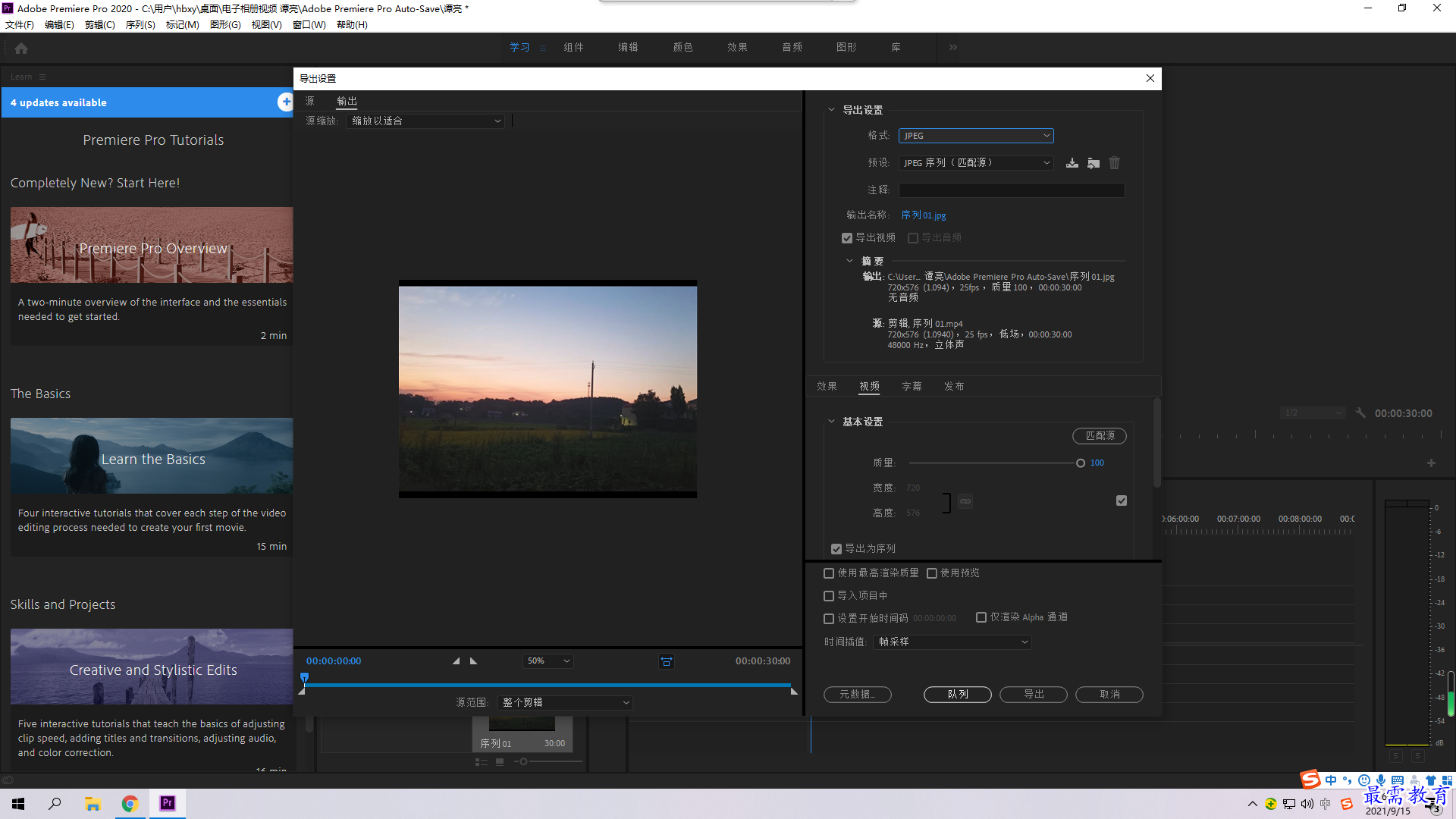Click the plus icon on updates banner

tap(285, 102)
